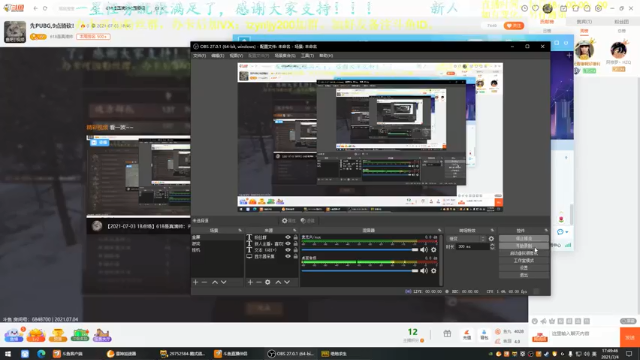Adjust 麦克风/Aux volume slider

point(360,249)
